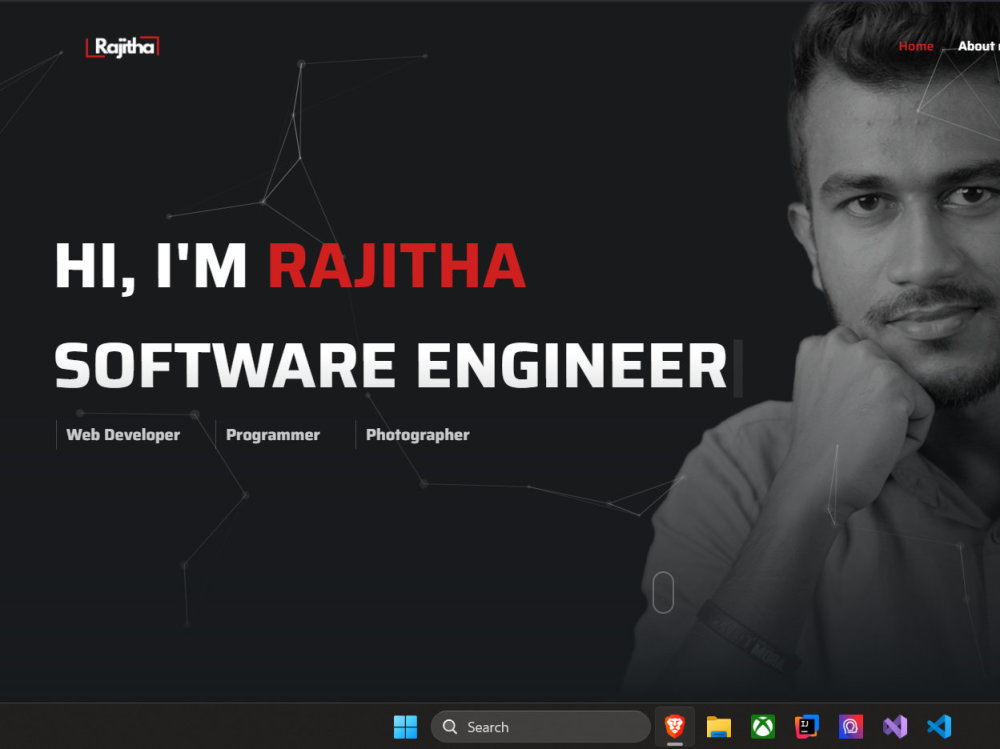Open the Windows Start menu
This screenshot has width=1000, height=749.
point(406,727)
